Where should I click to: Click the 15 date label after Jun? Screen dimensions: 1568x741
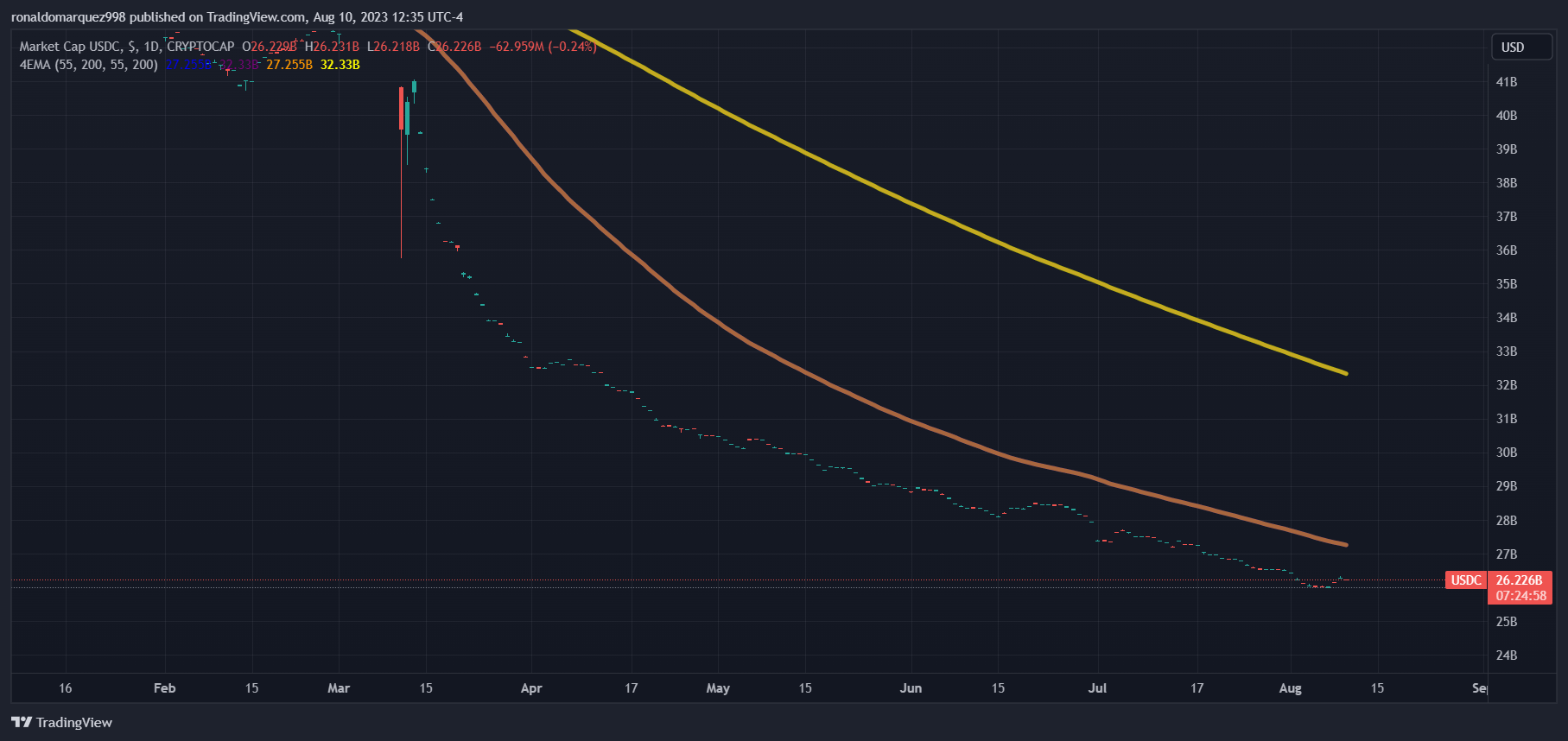pyautogui.click(x=998, y=688)
